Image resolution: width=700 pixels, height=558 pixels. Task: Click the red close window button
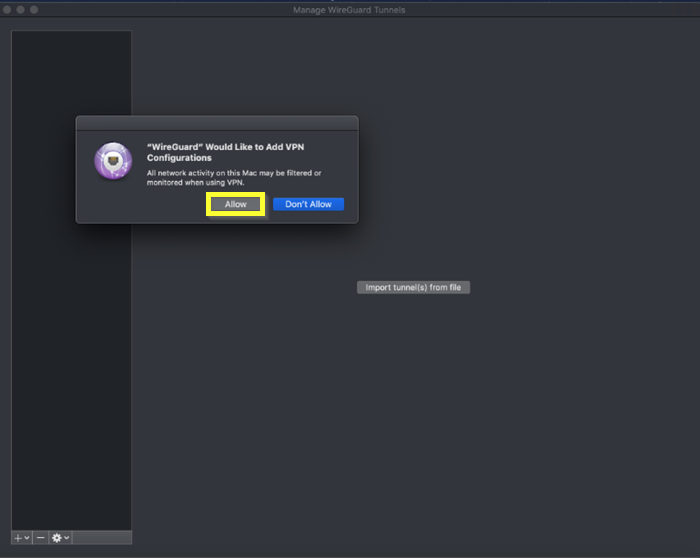(x=7, y=9)
